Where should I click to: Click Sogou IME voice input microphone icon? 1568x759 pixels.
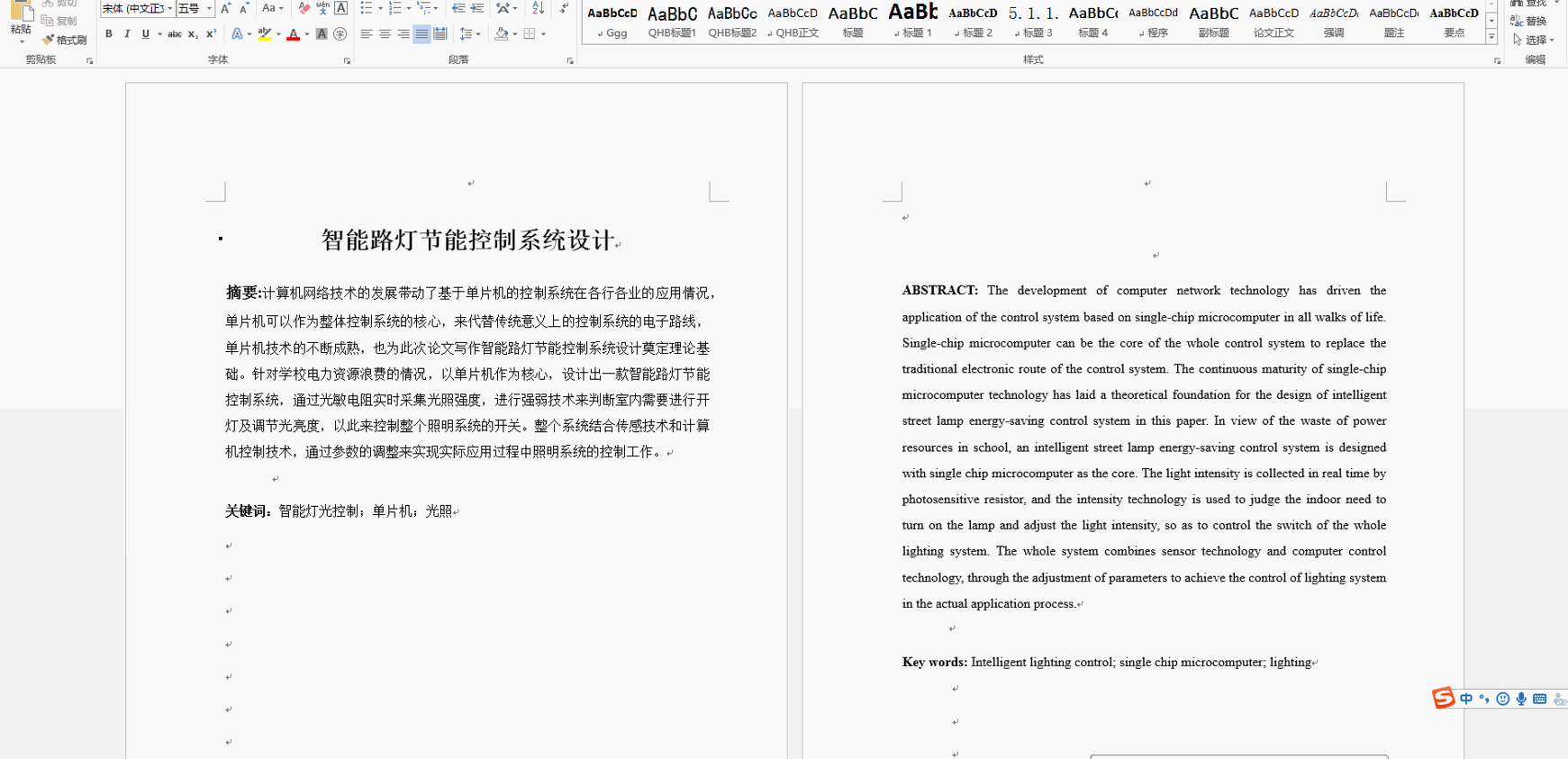[x=1521, y=699]
